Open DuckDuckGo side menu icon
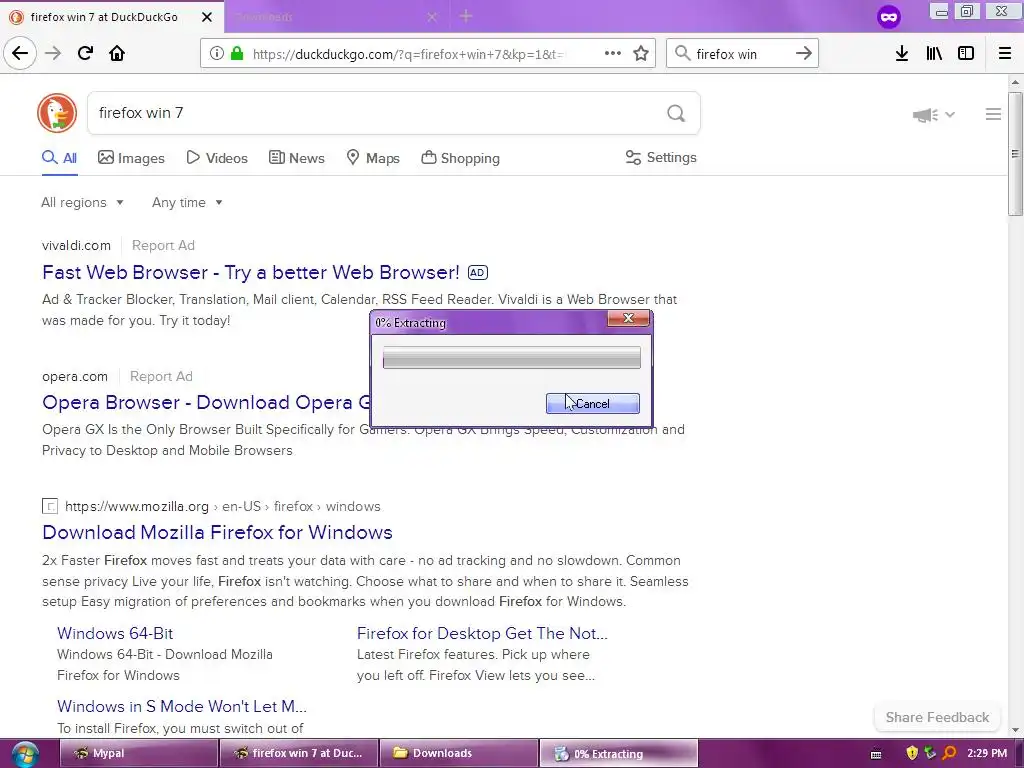Viewport: 1024px width, 768px height. tap(993, 114)
